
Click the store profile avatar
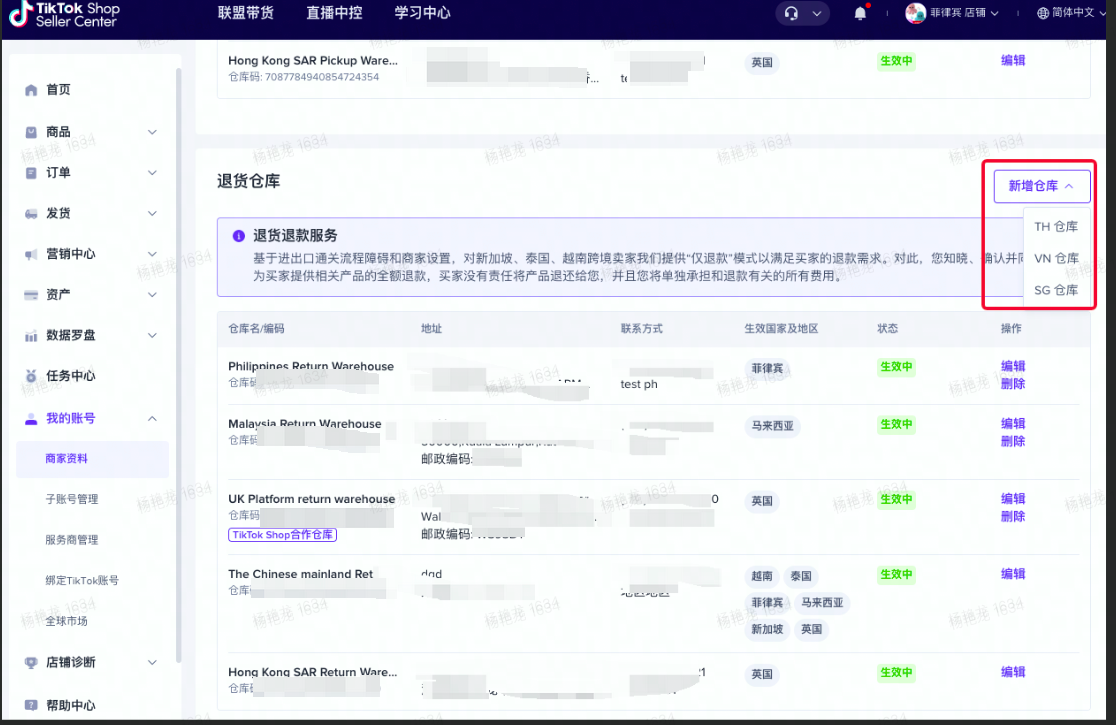(x=915, y=13)
